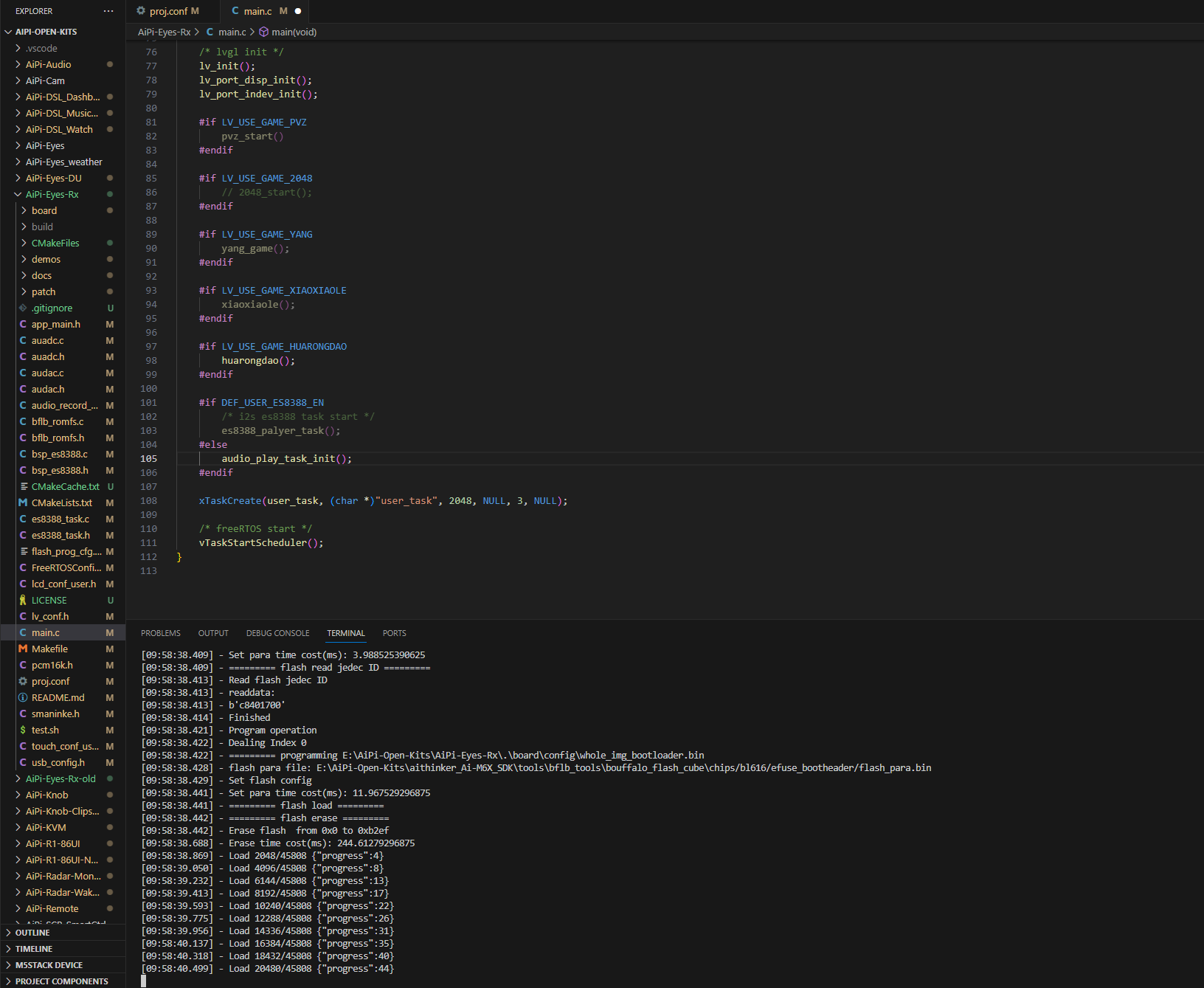Open the AiPi-Radar-Mon folder
1204x988 pixels.
[x=63, y=876]
